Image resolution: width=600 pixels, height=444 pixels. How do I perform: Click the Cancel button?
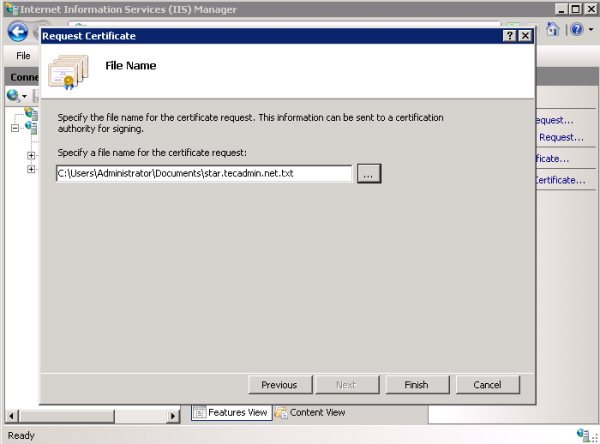click(x=487, y=385)
